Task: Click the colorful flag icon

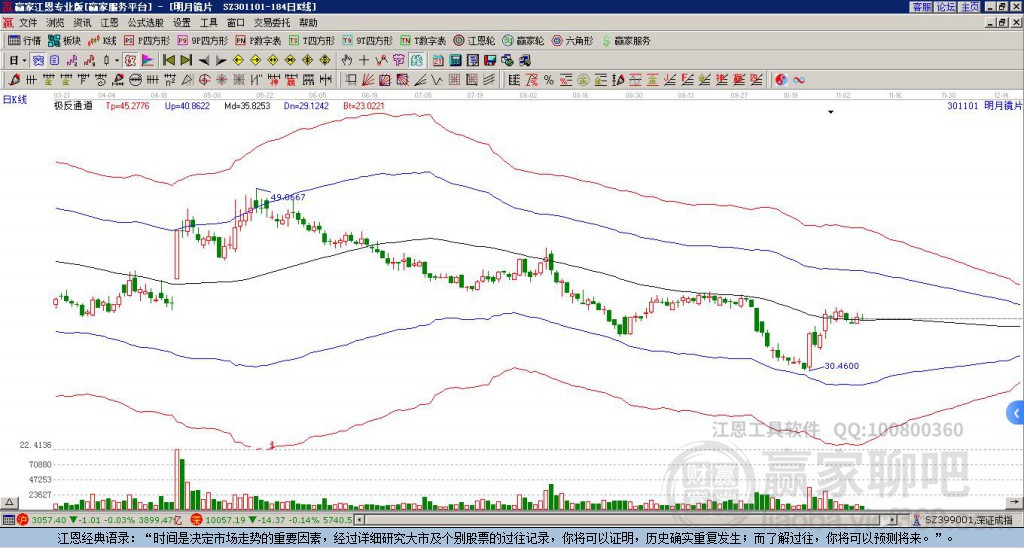Action: click(148, 61)
